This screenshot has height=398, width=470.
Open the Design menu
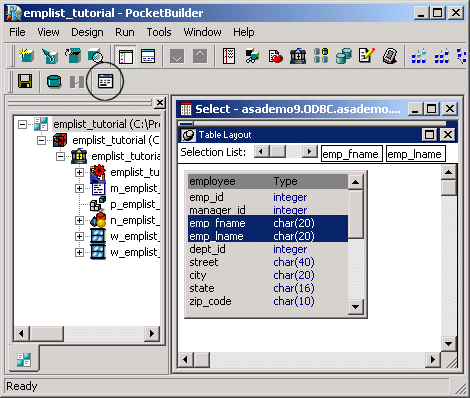[87, 32]
